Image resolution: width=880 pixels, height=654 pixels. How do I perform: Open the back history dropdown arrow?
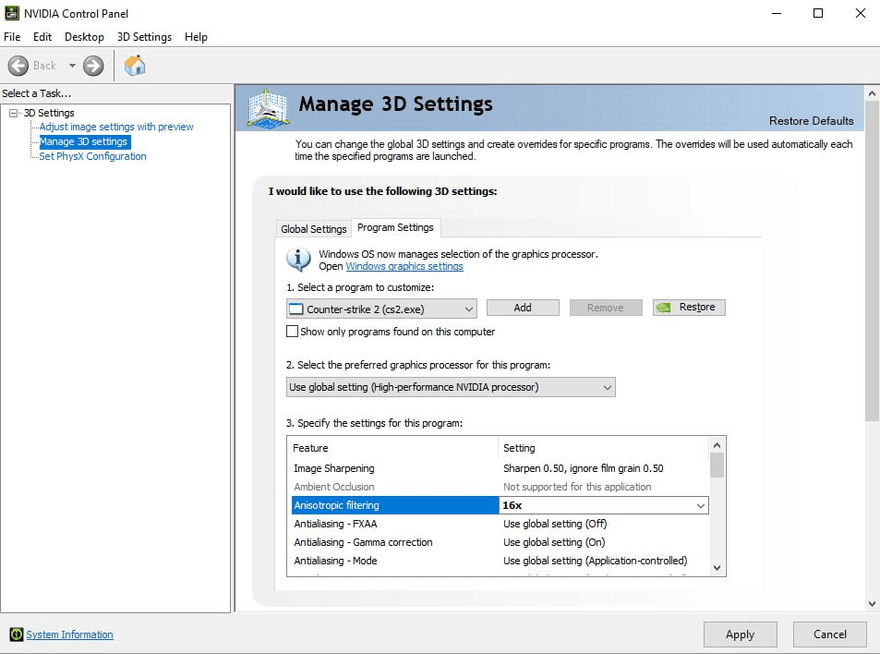point(72,66)
